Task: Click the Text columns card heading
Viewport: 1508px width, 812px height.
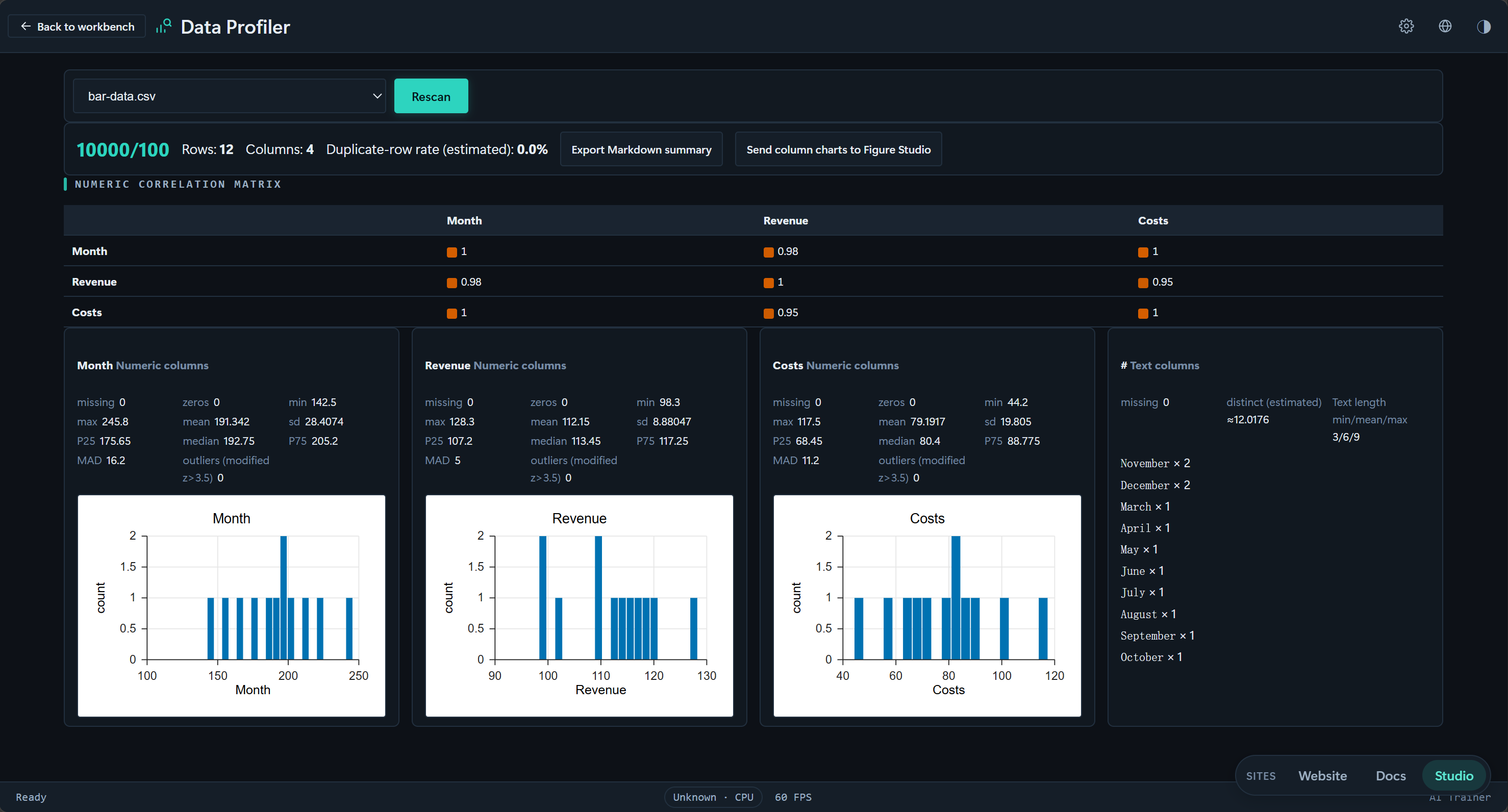Action: pyautogui.click(x=1159, y=365)
